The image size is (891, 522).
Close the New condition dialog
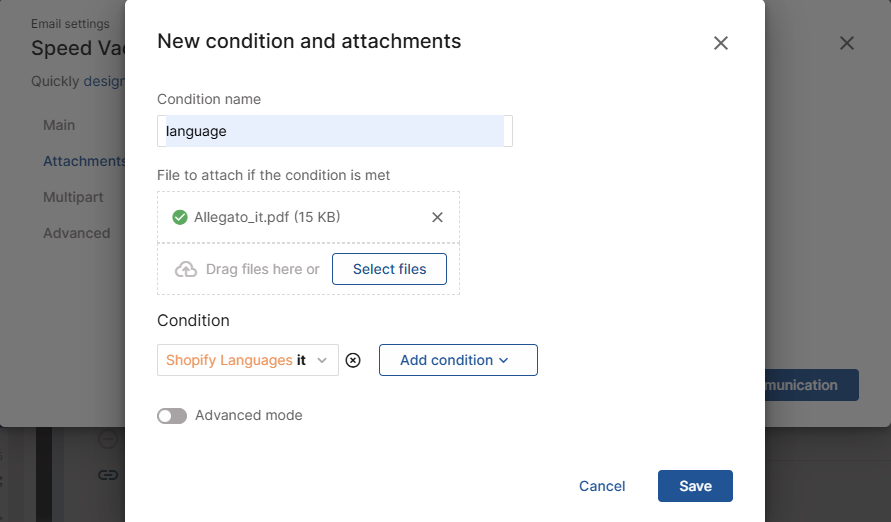(x=720, y=43)
